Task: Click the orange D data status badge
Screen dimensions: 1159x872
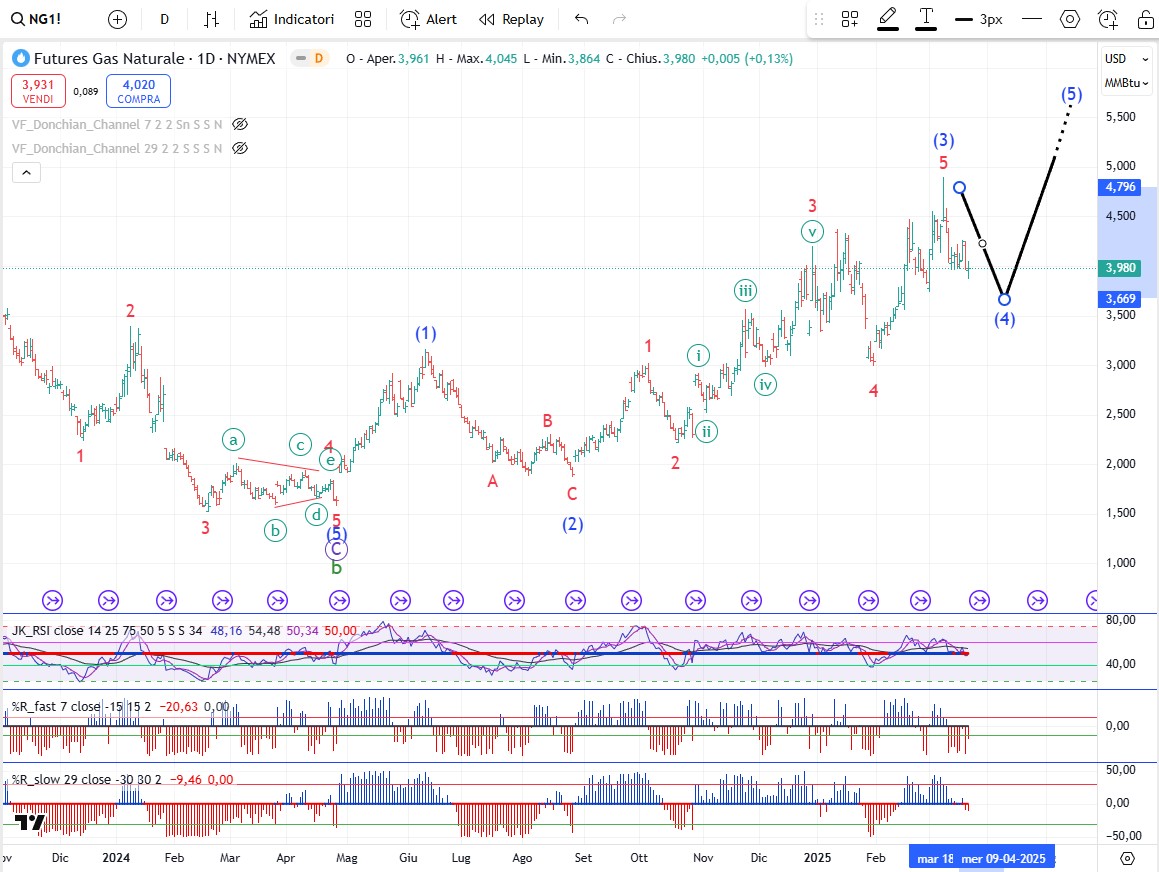Action: 319,58
